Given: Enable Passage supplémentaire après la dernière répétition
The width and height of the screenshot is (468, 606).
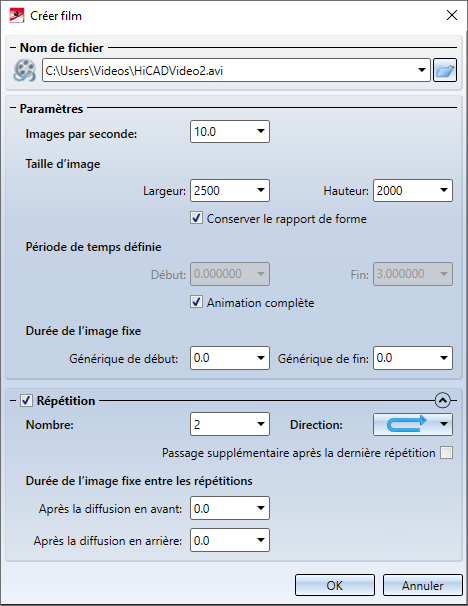Looking at the screenshot, I should (446, 453).
